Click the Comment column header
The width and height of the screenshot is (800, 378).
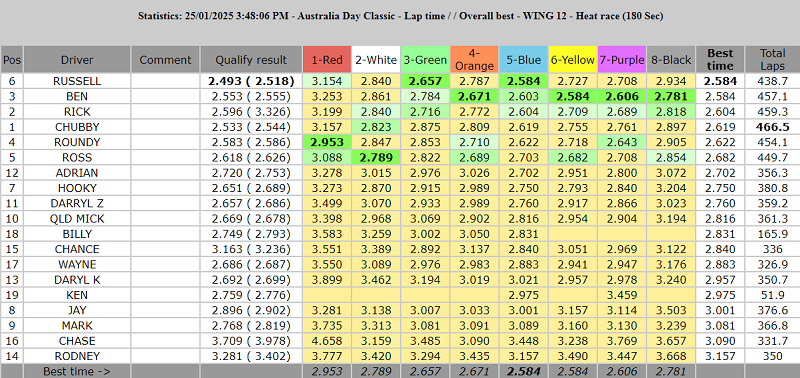(165, 60)
